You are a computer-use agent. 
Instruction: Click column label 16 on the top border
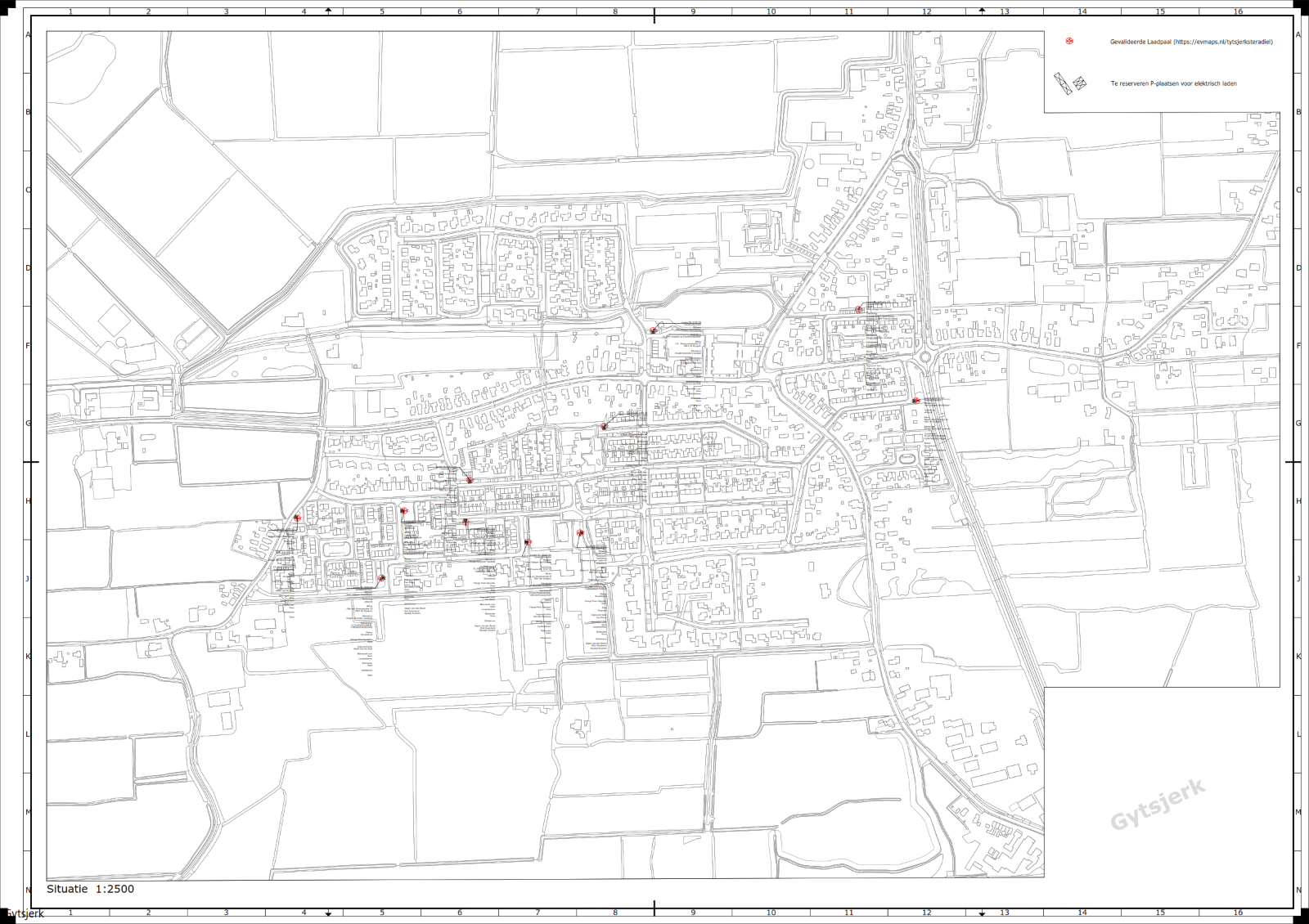(1238, 11)
